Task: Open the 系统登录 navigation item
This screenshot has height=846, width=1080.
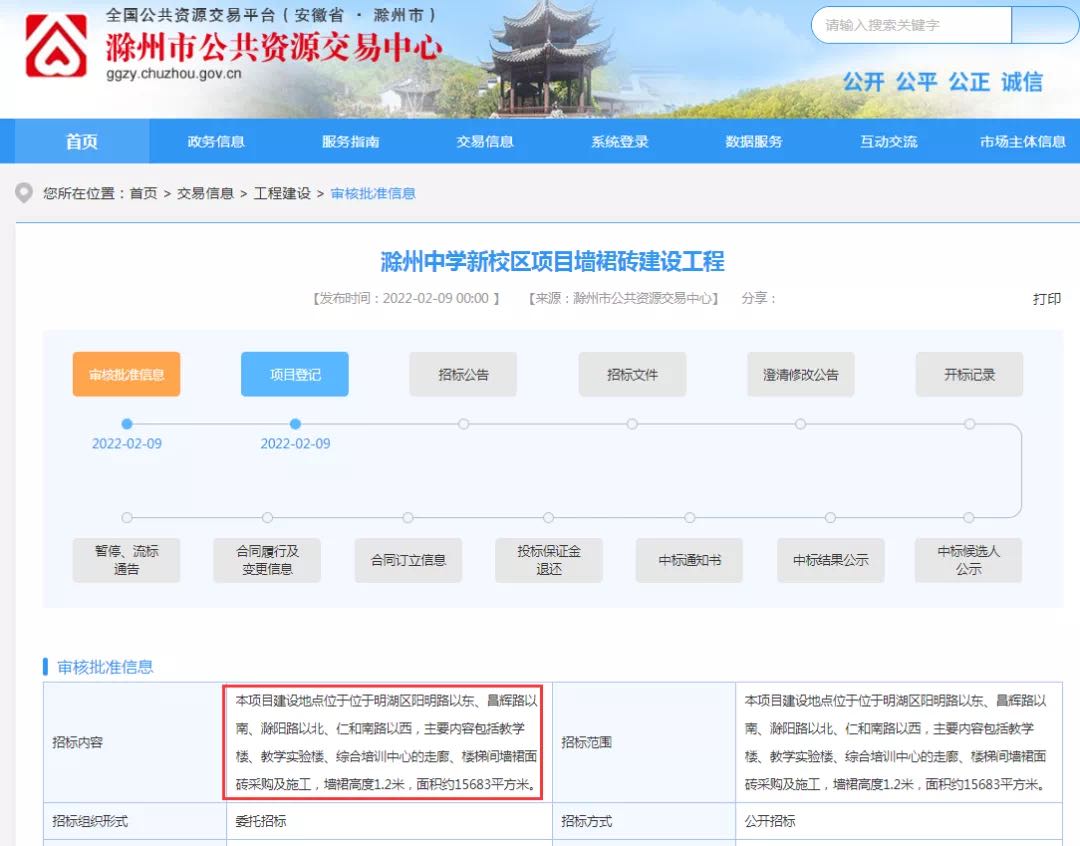Action: click(x=619, y=142)
